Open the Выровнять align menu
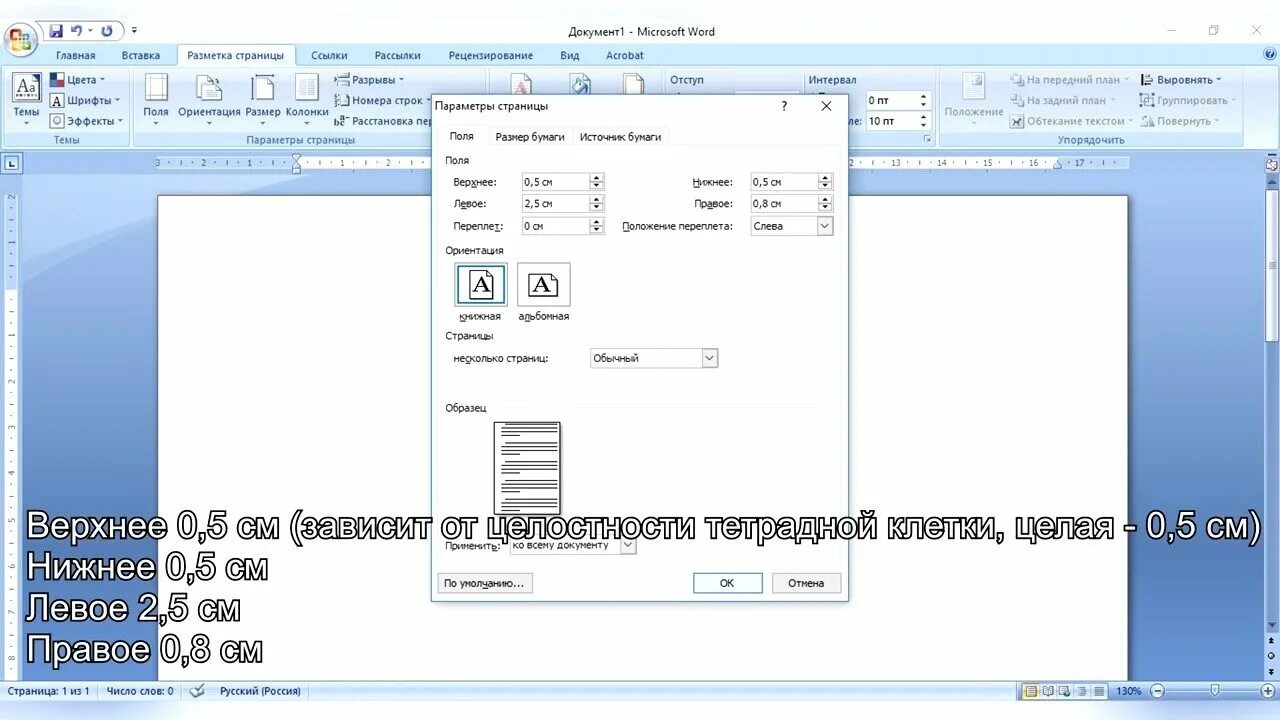This screenshot has width=1280, height=720. point(1181,80)
